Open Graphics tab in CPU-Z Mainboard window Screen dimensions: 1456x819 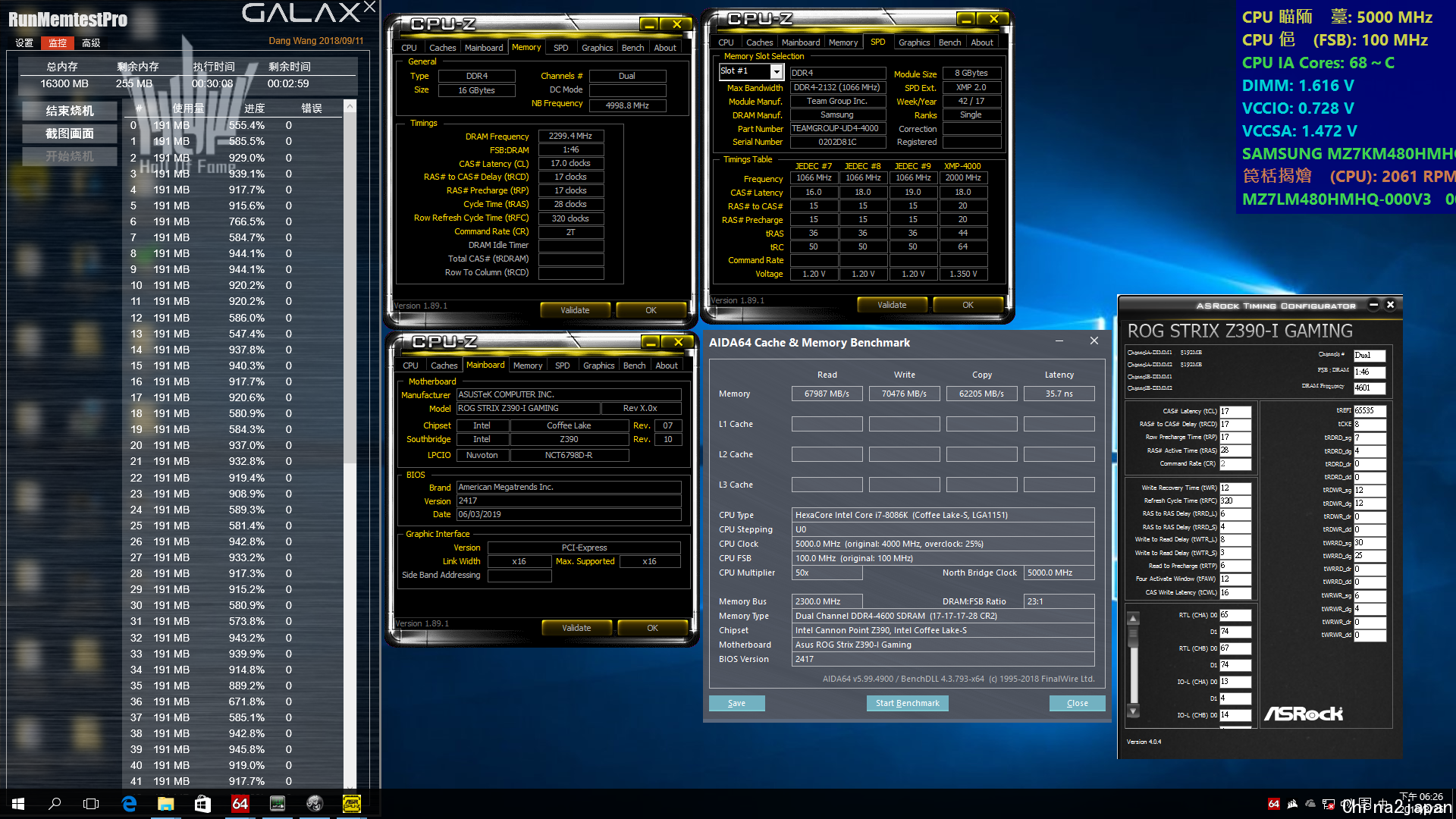599,366
